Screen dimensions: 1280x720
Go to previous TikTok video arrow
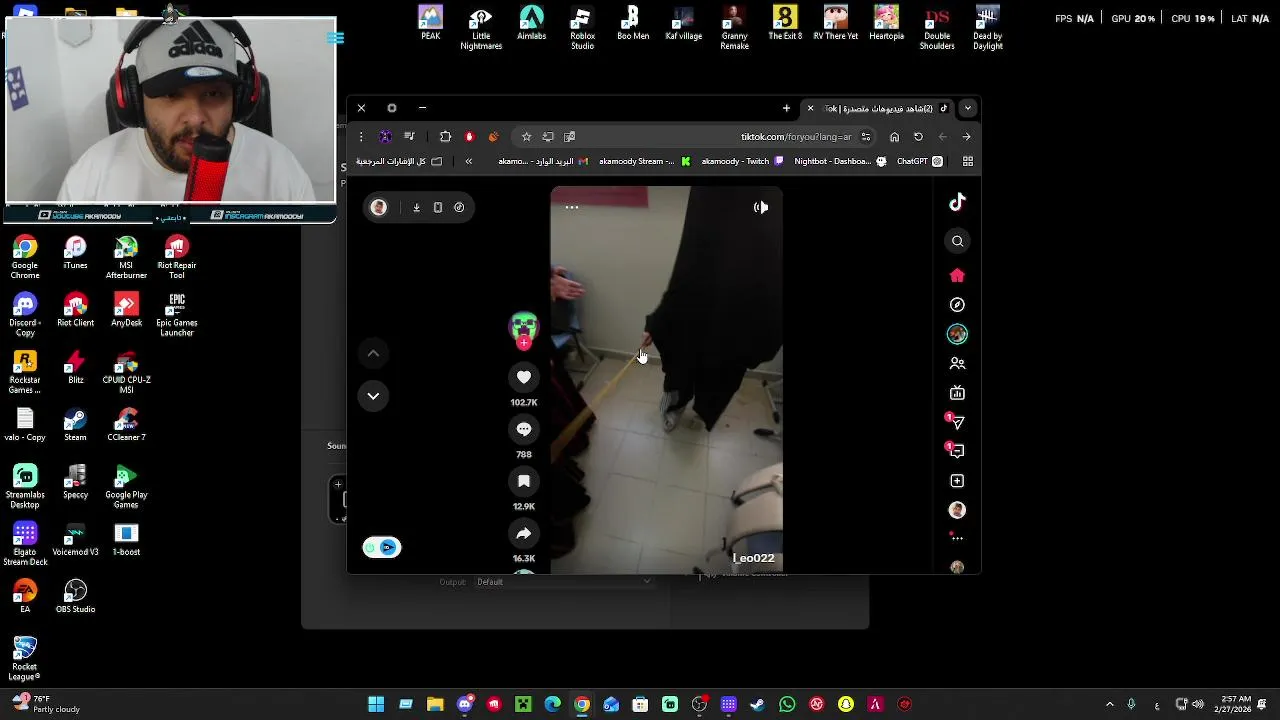373,353
